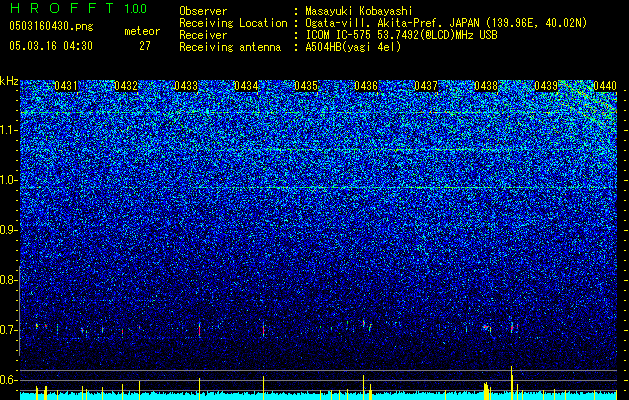This screenshot has width=629, height=400.
Task: Click the 1.0 frequency axis label
Action: click(x=9, y=180)
